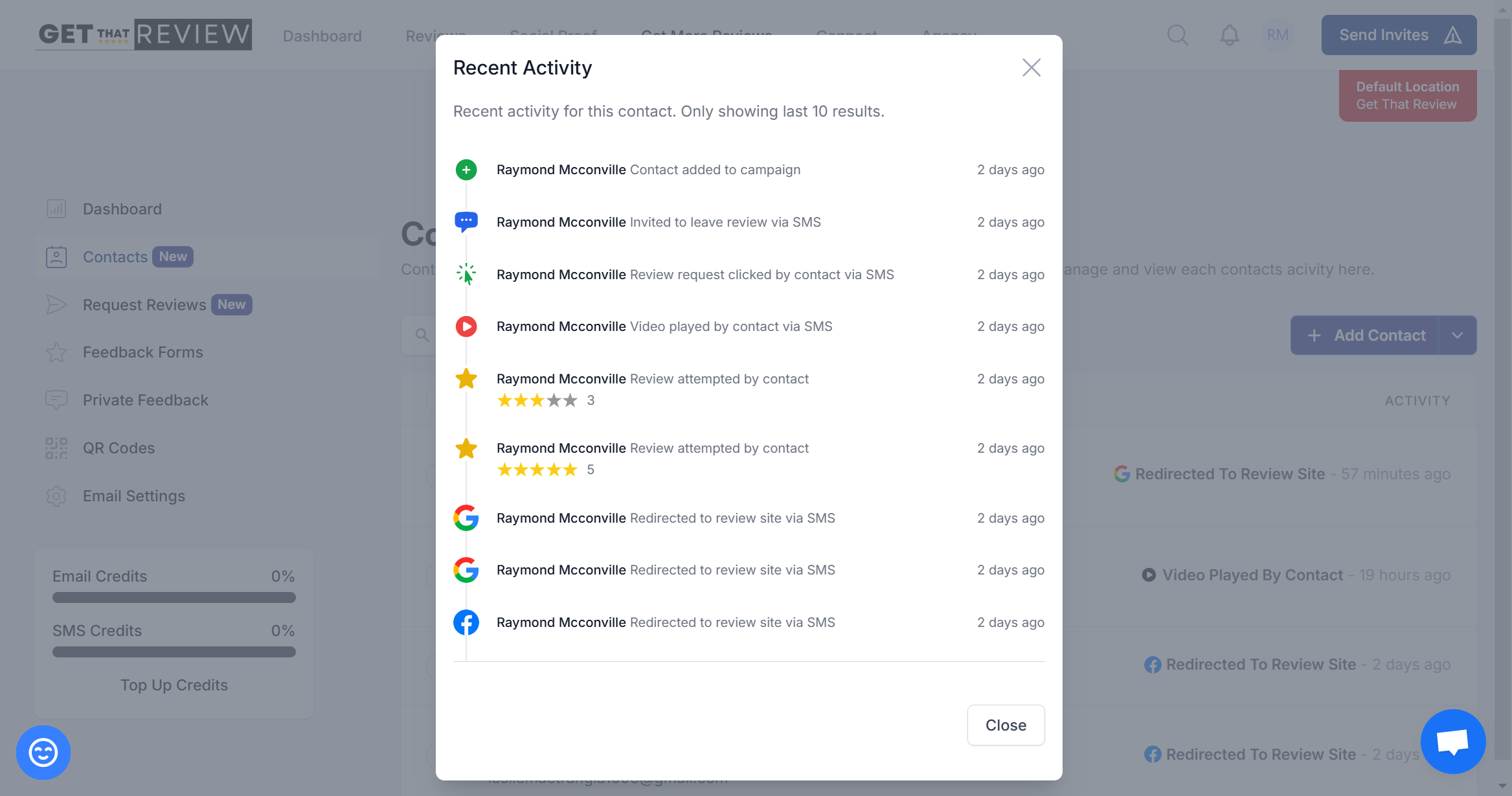Viewport: 1512px width, 796px height.
Task: Click the search magnifier in header
Action: coord(1177,35)
